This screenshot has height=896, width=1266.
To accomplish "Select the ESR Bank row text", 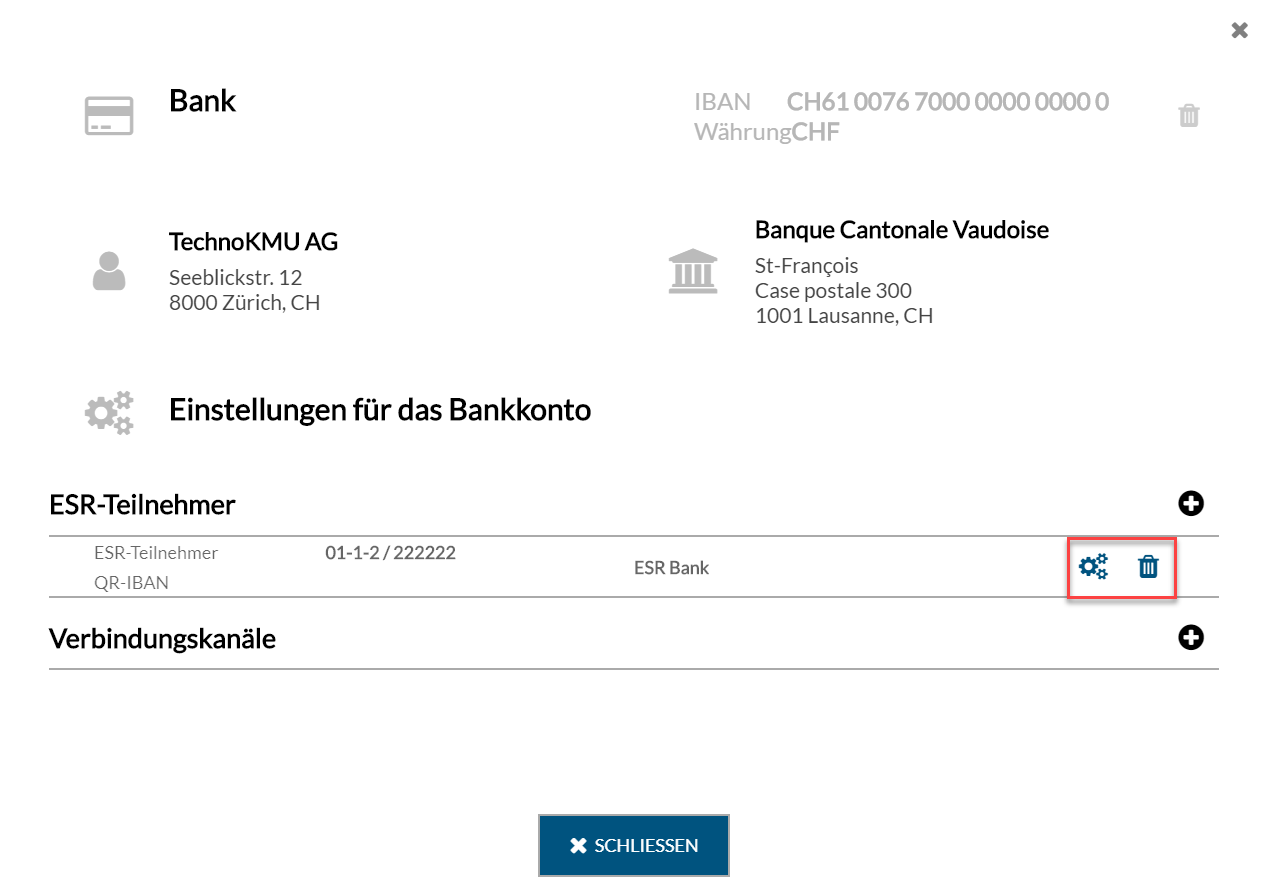I will 671,568.
